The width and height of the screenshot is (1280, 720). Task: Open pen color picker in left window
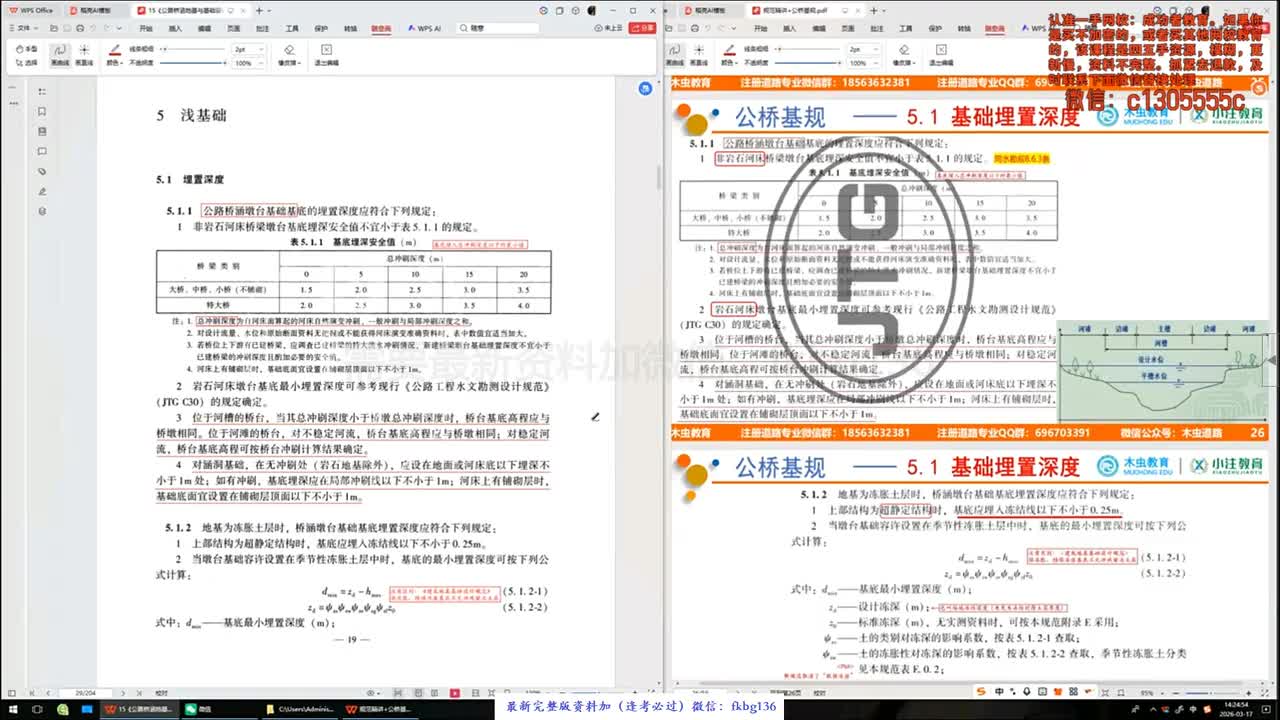pos(113,54)
